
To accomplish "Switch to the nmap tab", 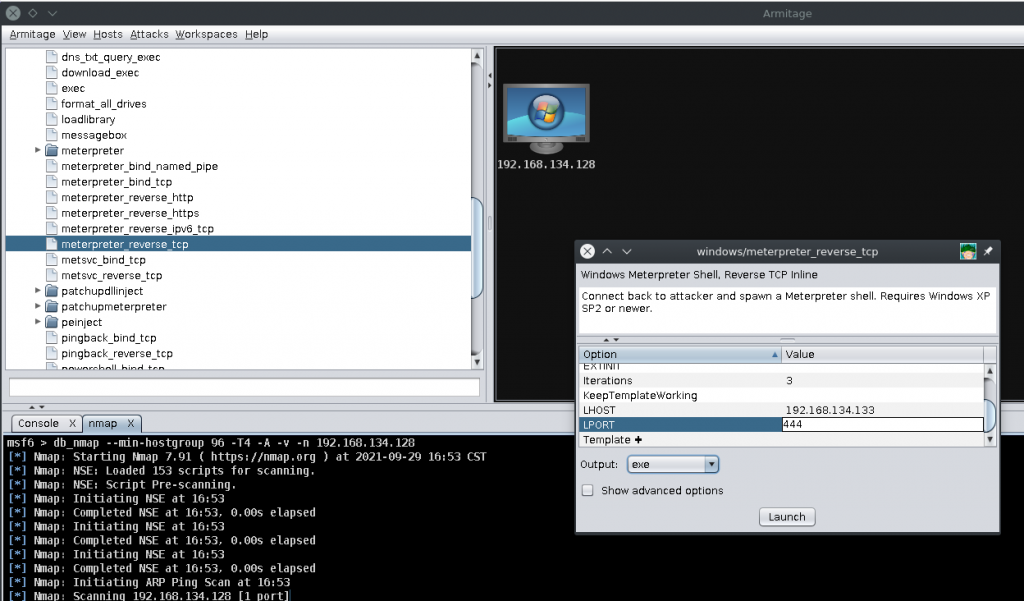I will tap(103, 423).
